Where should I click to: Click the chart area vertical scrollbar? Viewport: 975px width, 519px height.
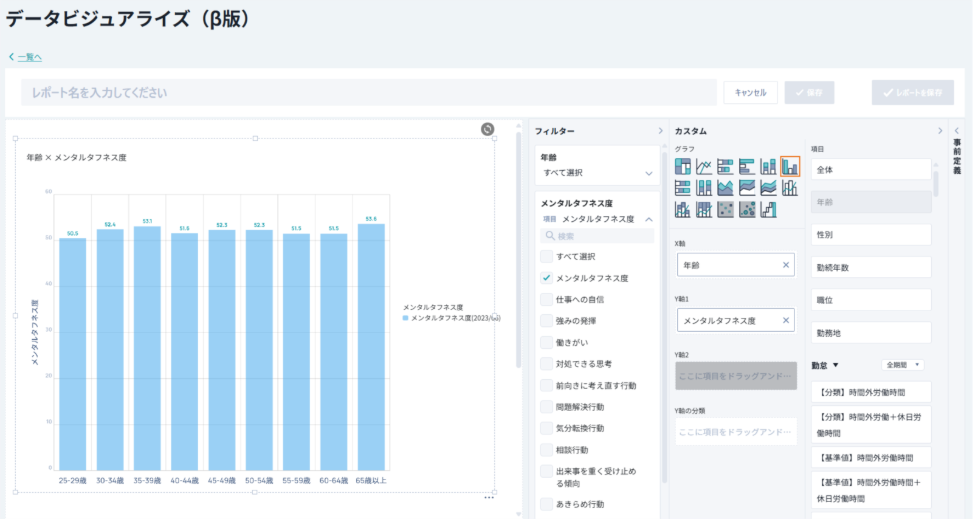[519, 249]
